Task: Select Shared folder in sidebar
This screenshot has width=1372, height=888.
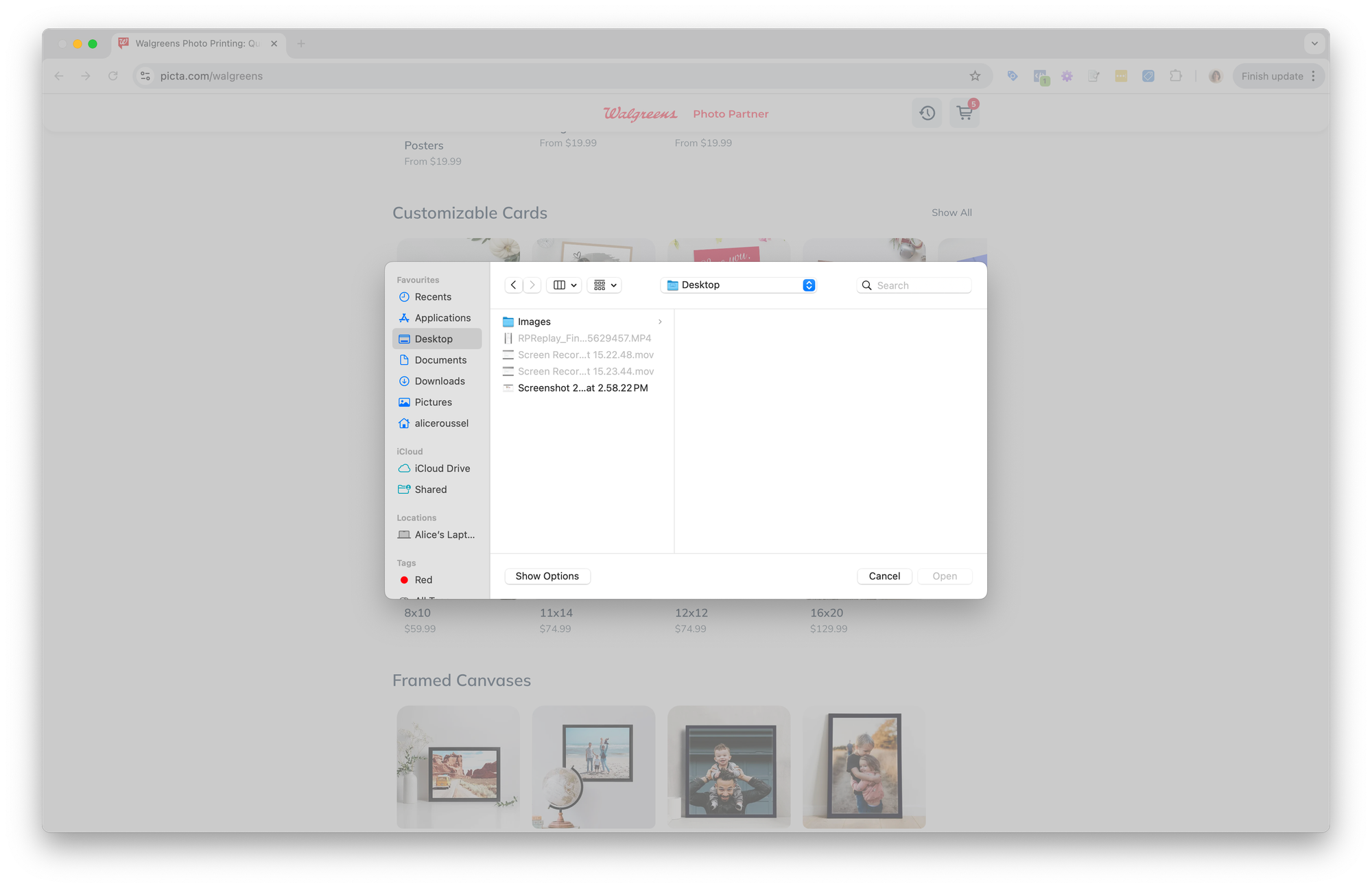Action: (x=430, y=490)
